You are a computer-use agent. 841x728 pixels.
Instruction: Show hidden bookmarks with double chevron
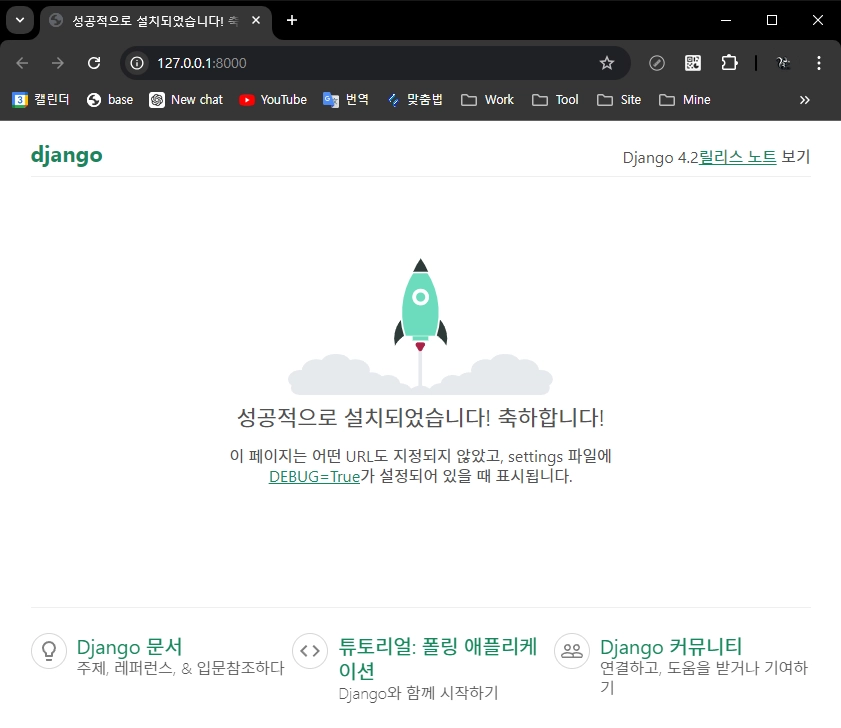pos(805,100)
